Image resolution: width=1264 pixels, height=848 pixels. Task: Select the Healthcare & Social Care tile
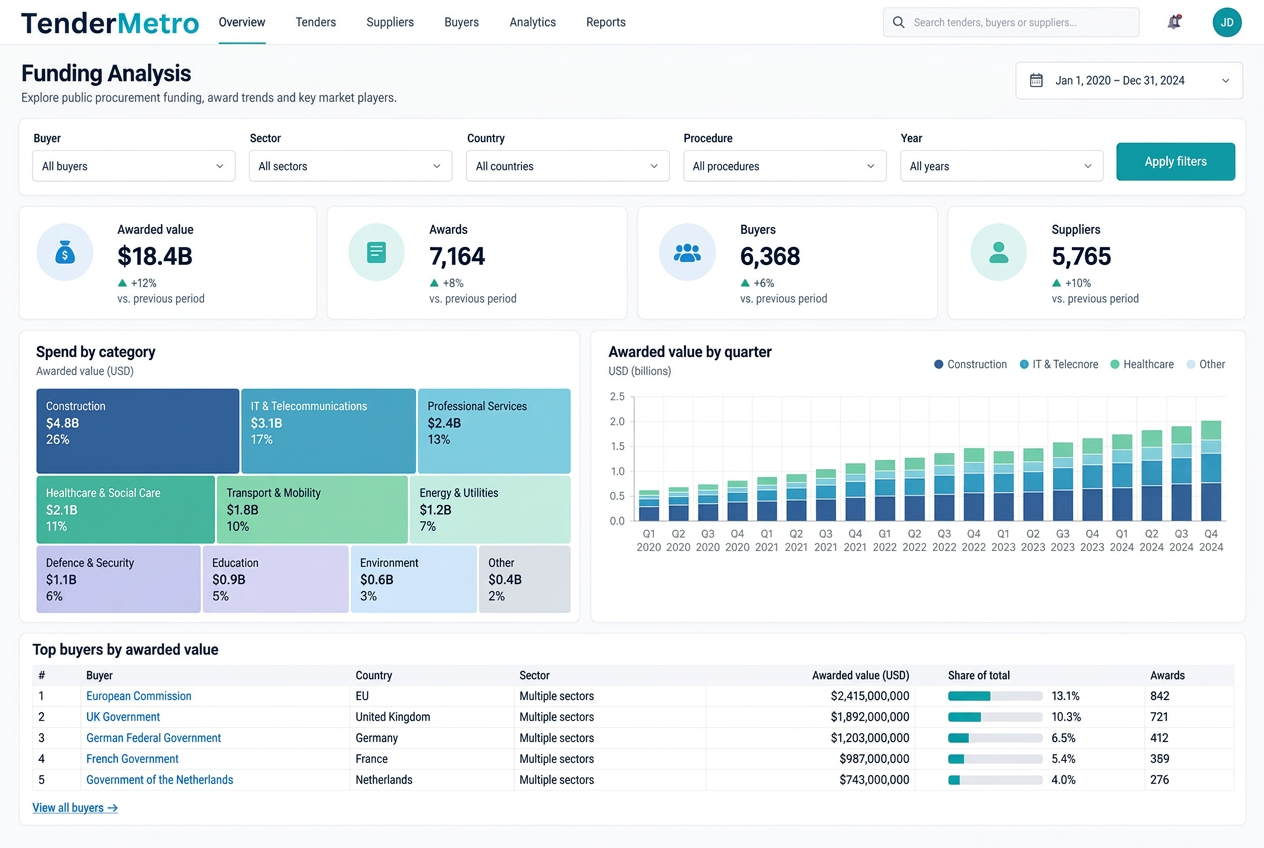pos(126,509)
